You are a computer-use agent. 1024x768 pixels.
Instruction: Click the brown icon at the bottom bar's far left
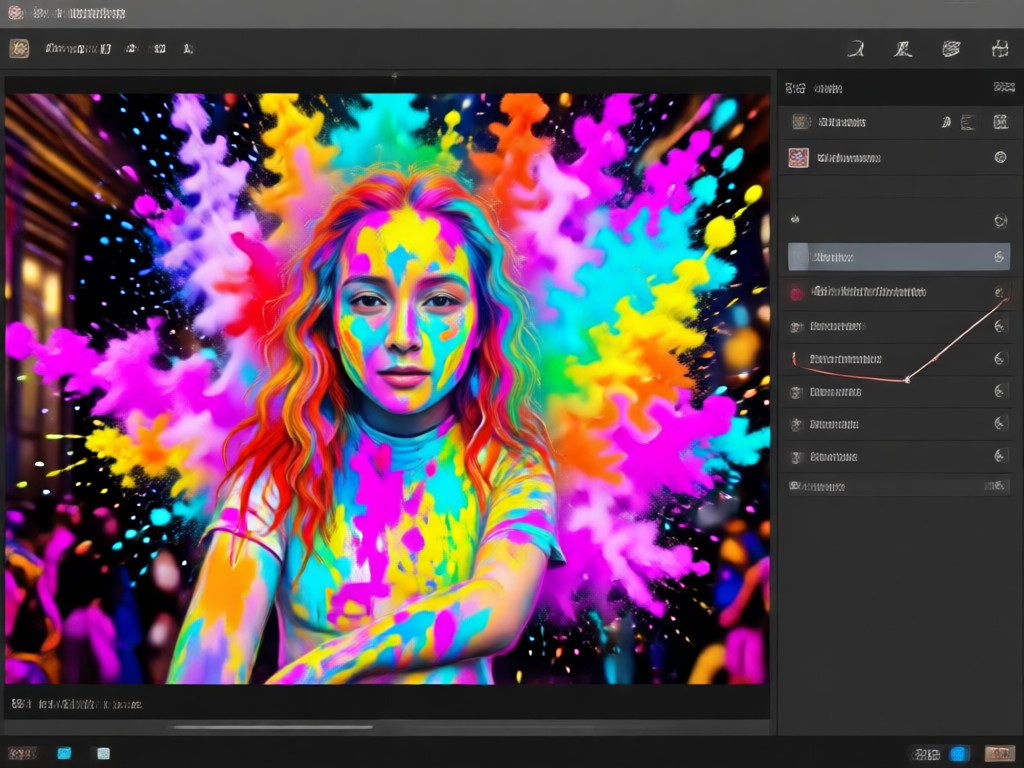point(22,753)
